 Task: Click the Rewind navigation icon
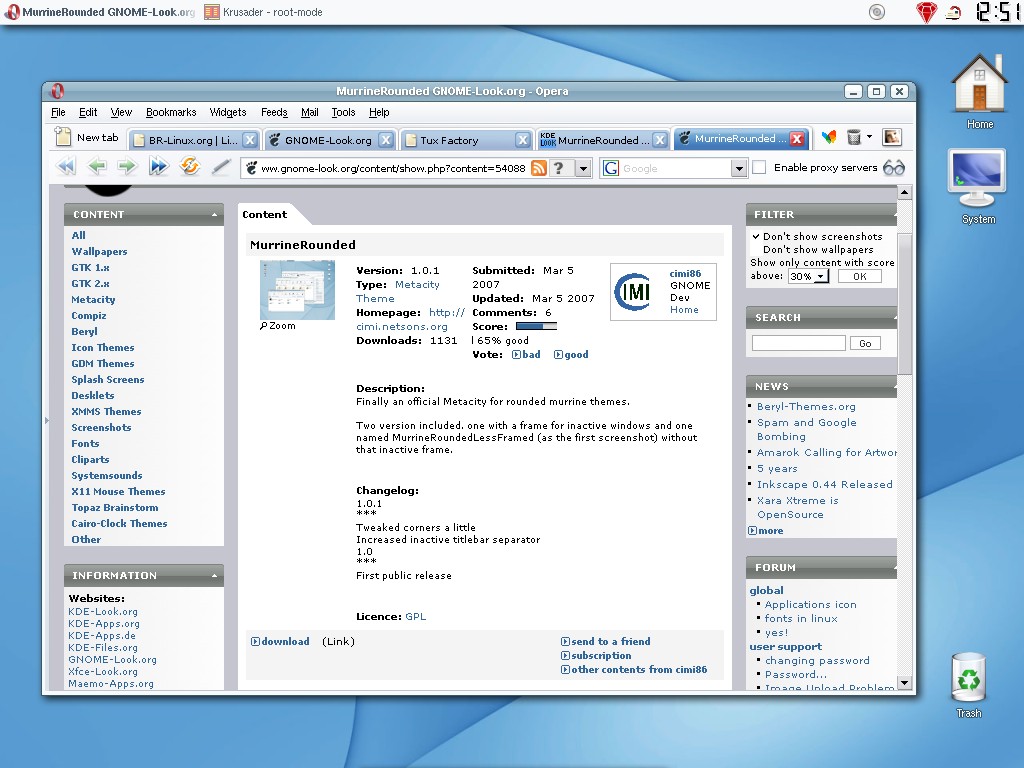point(66,167)
